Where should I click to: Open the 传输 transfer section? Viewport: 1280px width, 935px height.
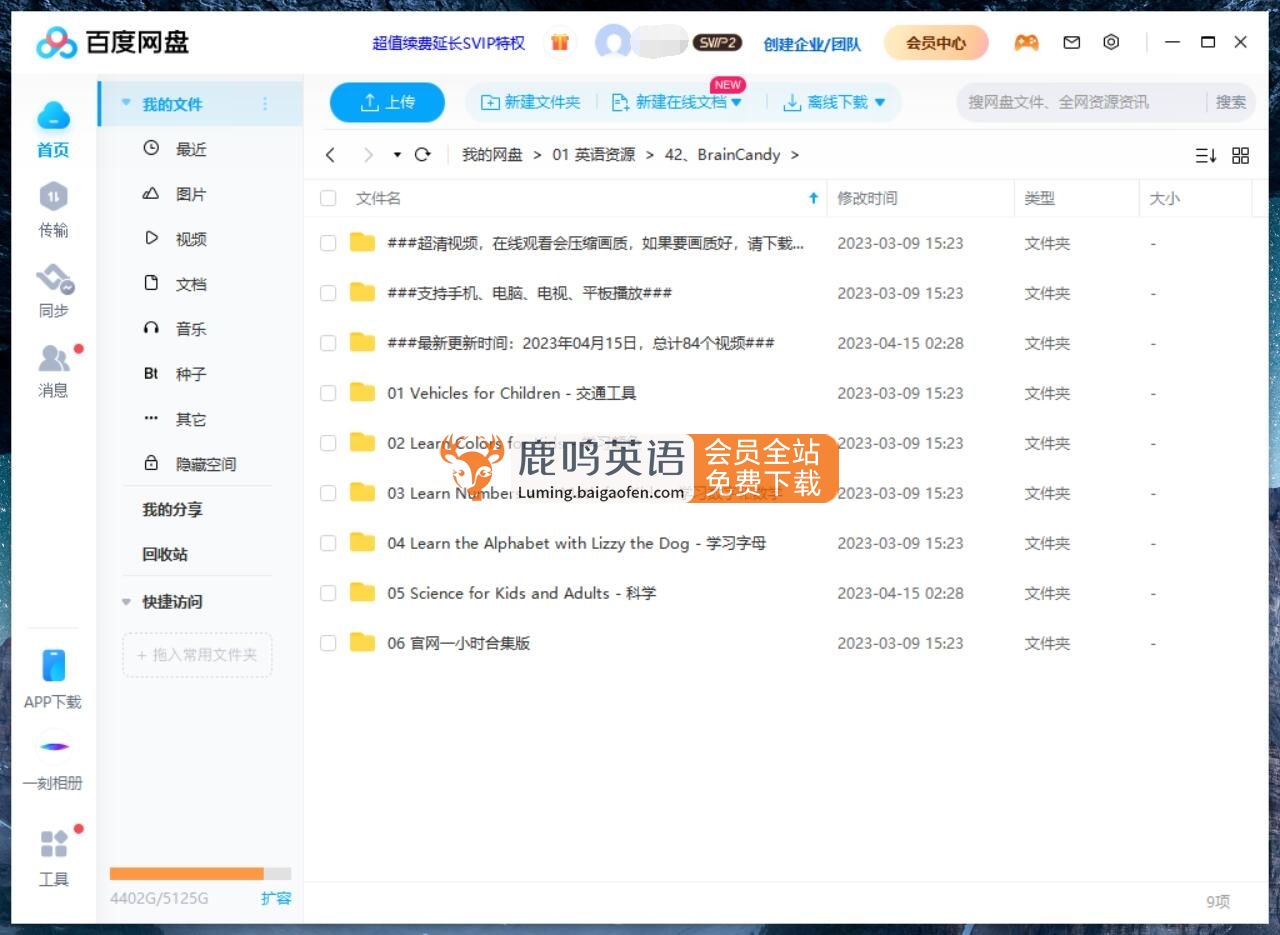coord(53,211)
